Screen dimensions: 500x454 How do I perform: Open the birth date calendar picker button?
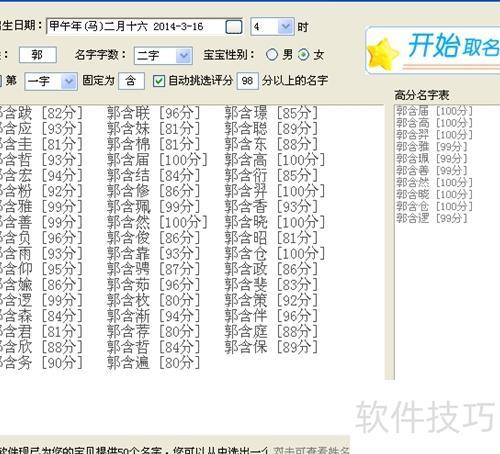coord(234,27)
